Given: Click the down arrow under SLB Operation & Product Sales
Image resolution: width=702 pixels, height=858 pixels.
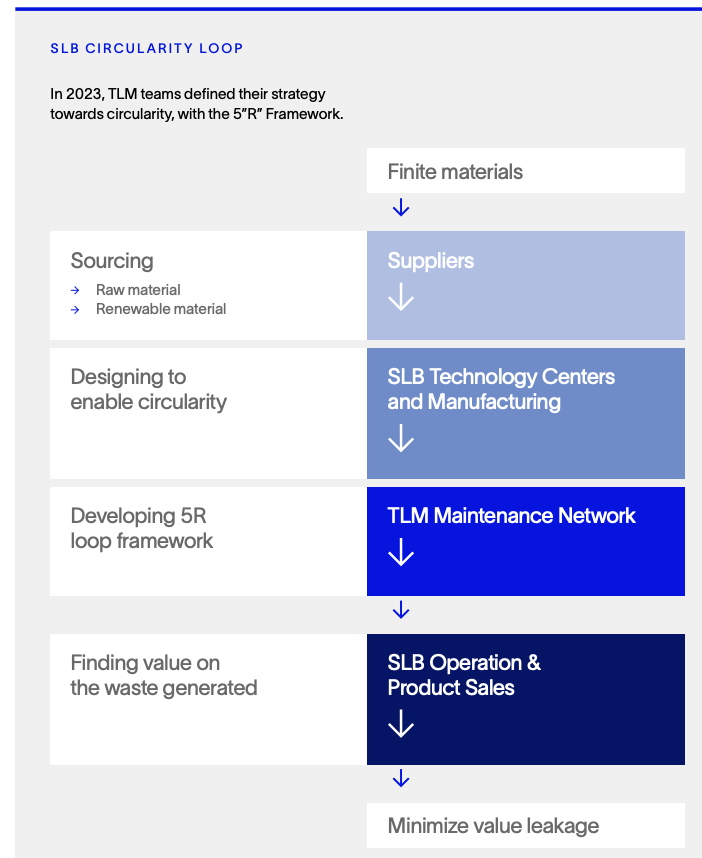Looking at the screenshot, I should point(401,723).
